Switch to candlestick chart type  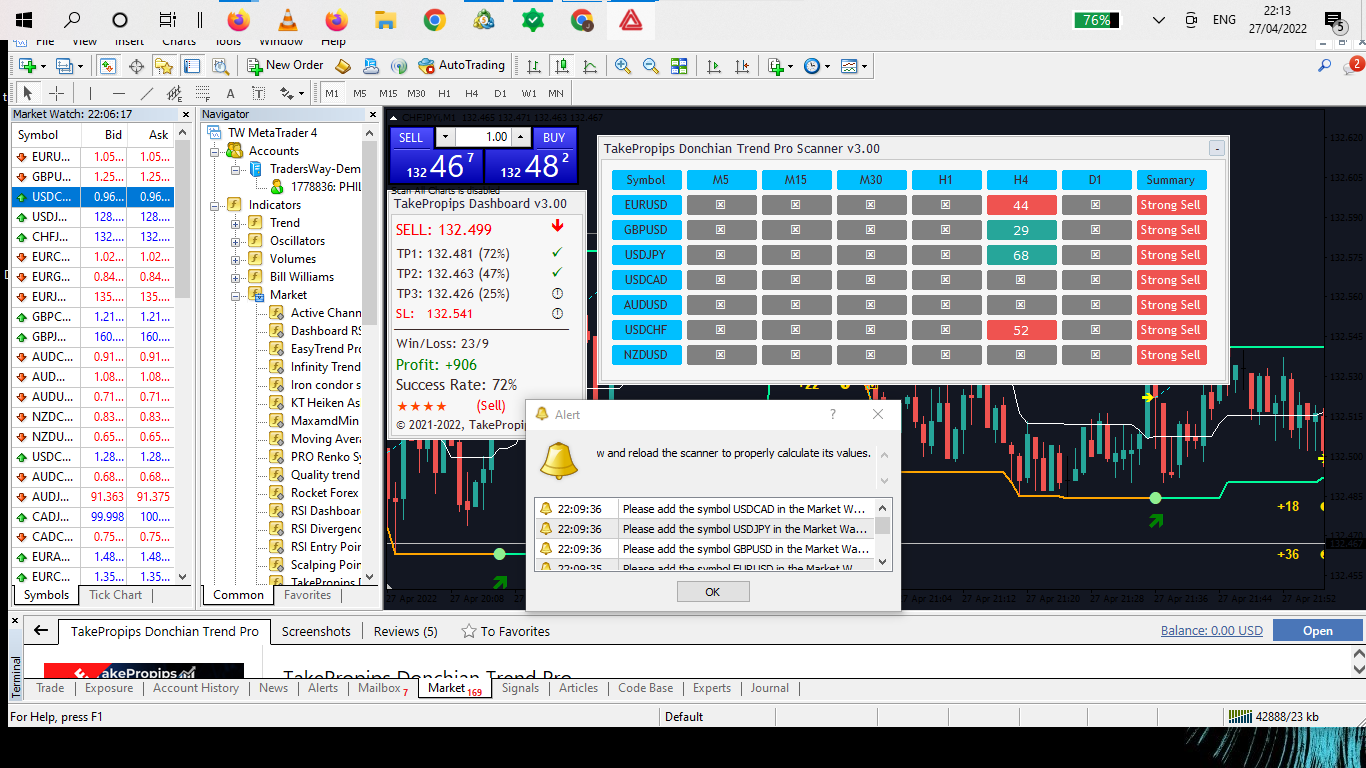pos(562,66)
